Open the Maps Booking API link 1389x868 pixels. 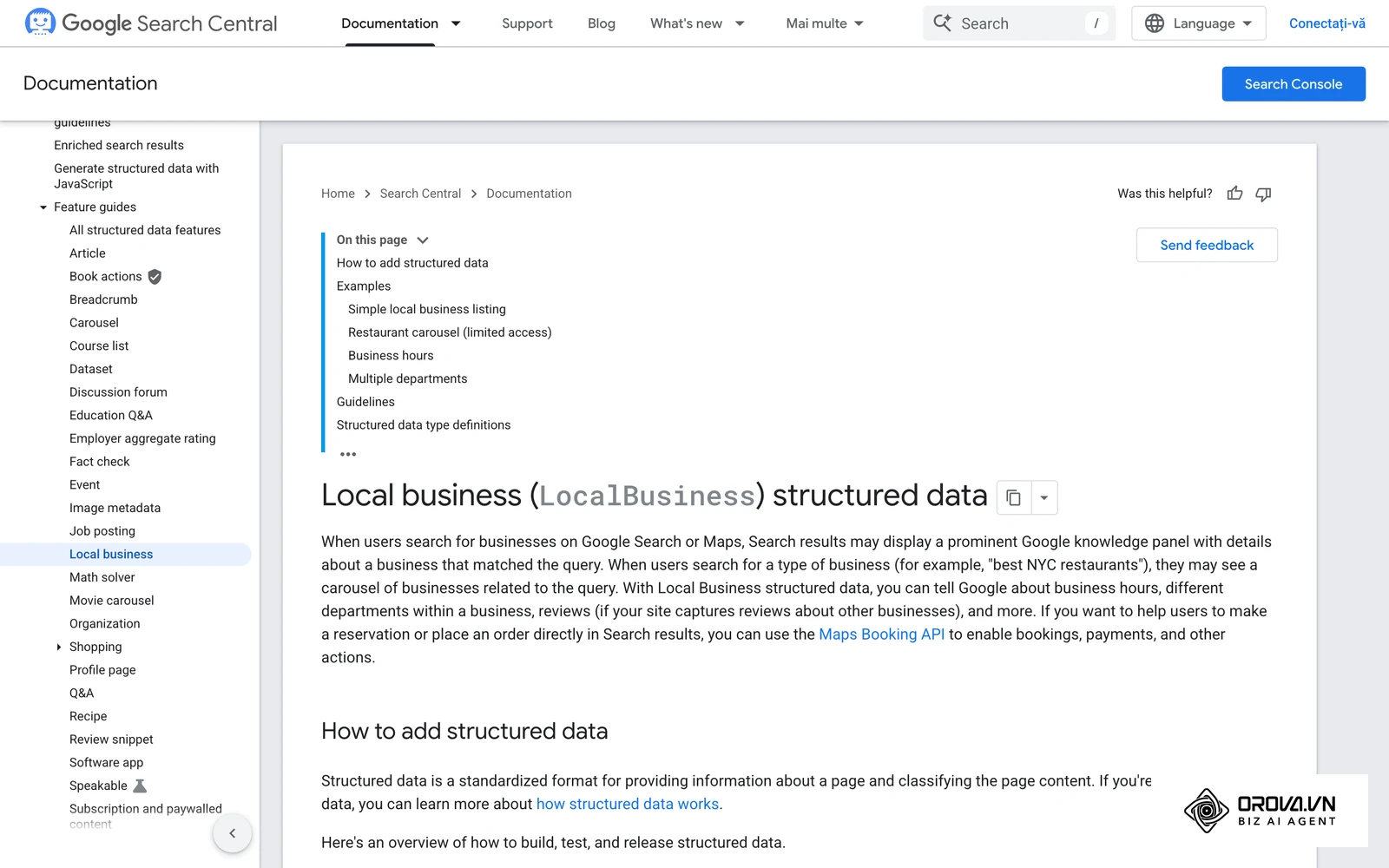881,635
